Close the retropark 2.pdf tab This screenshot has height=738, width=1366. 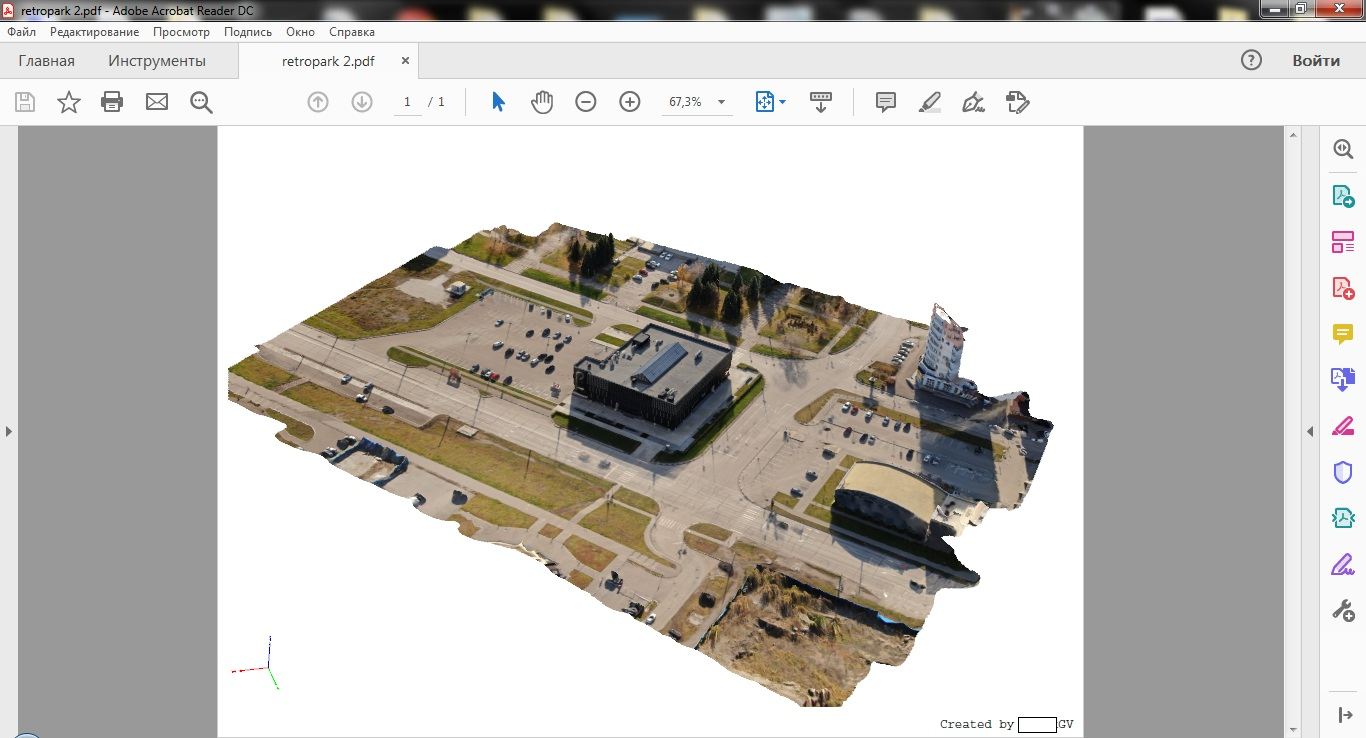[405, 61]
